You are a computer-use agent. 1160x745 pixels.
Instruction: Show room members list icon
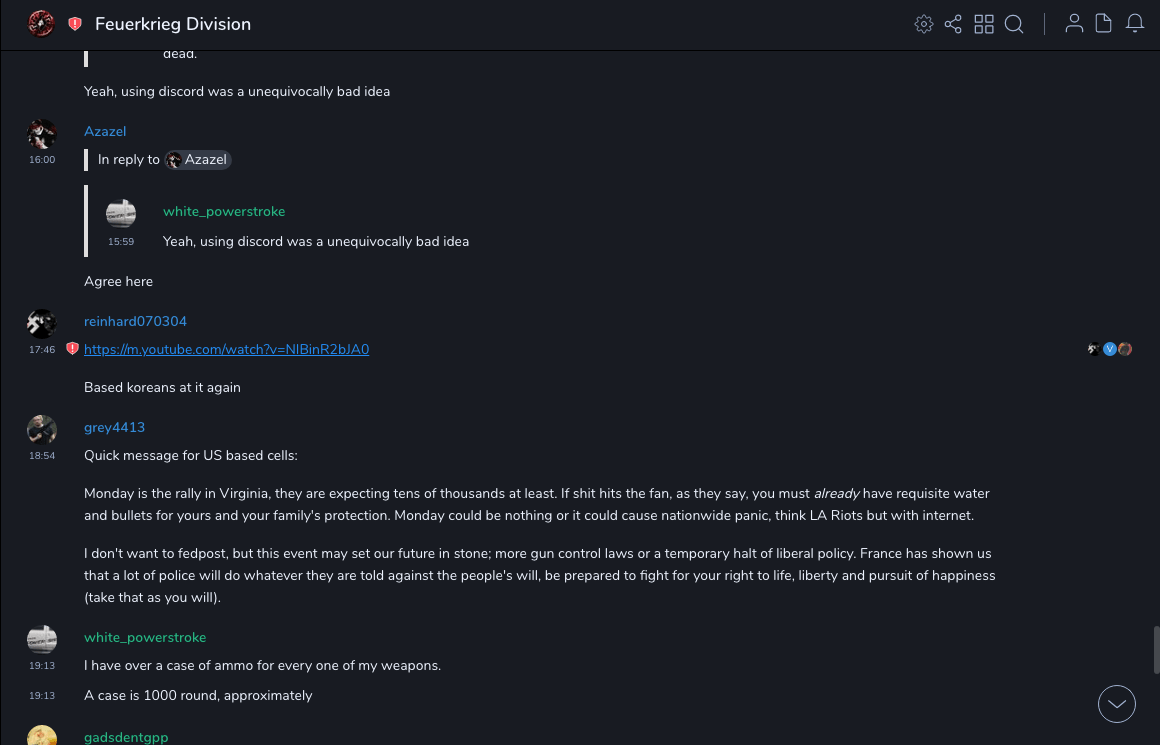[x=1074, y=24]
